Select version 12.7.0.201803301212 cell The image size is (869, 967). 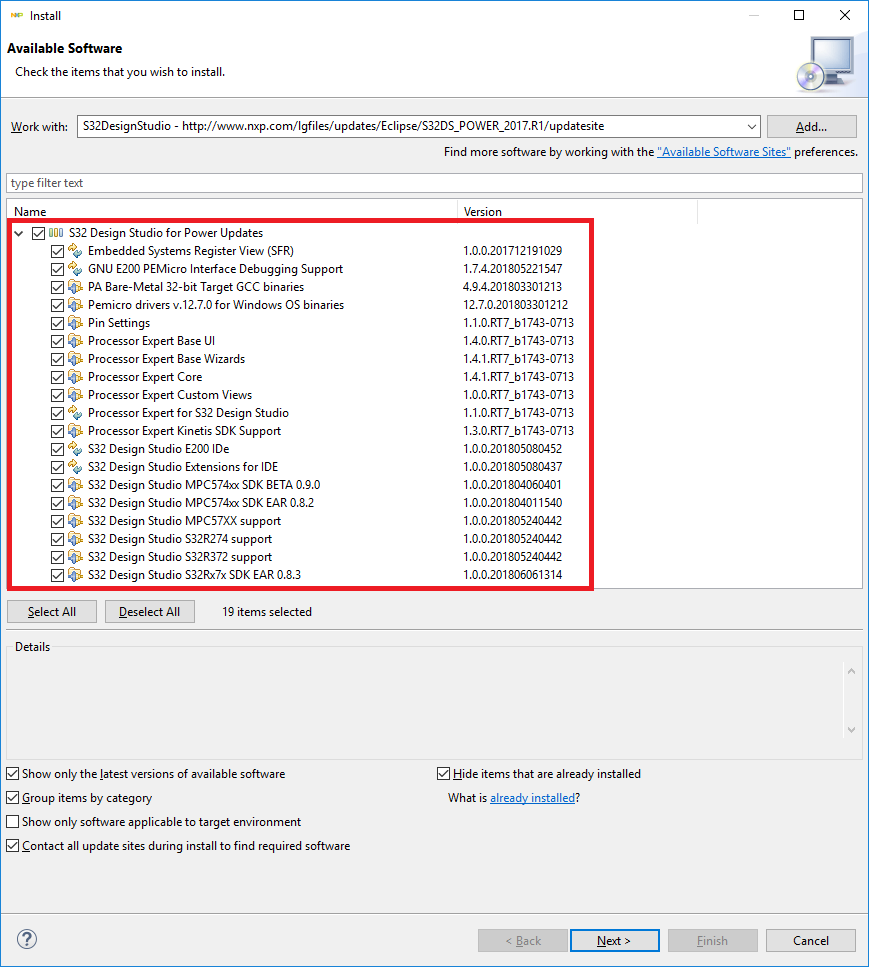coord(516,305)
